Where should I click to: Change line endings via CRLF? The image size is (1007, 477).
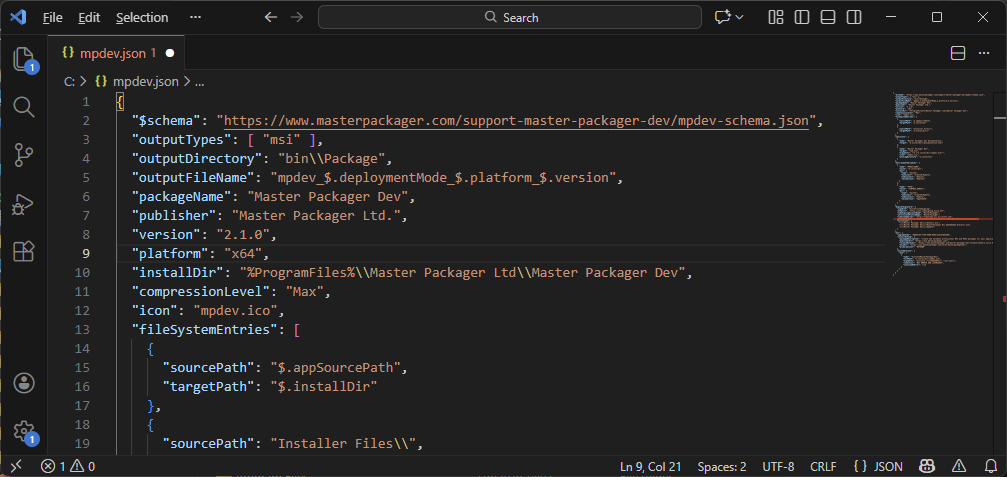[823, 466]
